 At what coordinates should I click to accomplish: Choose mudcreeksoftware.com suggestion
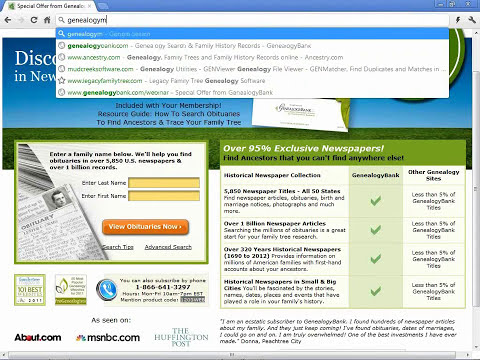point(252,69)
